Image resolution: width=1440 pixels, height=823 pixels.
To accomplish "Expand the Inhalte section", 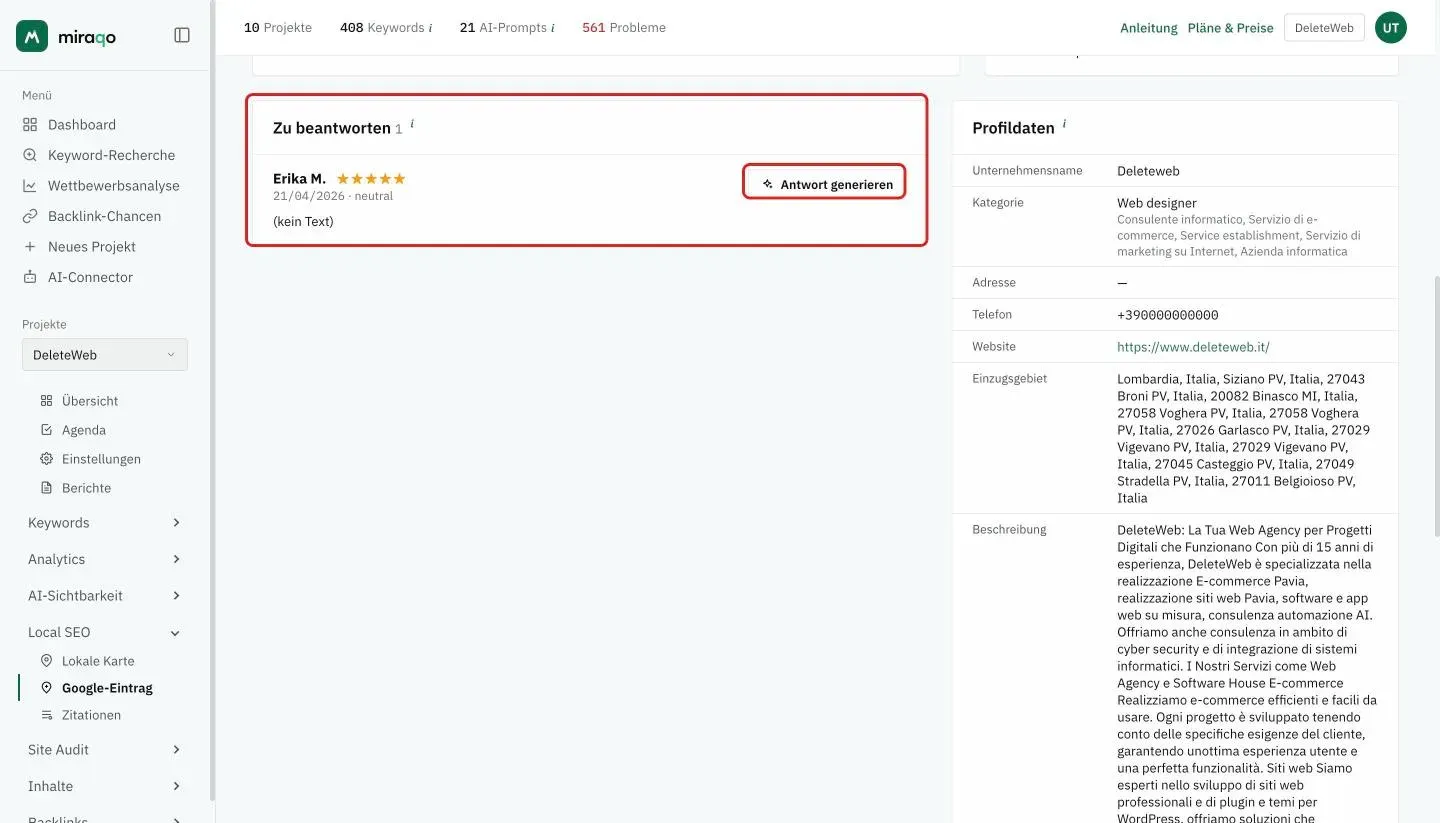I will coord(106,786).
